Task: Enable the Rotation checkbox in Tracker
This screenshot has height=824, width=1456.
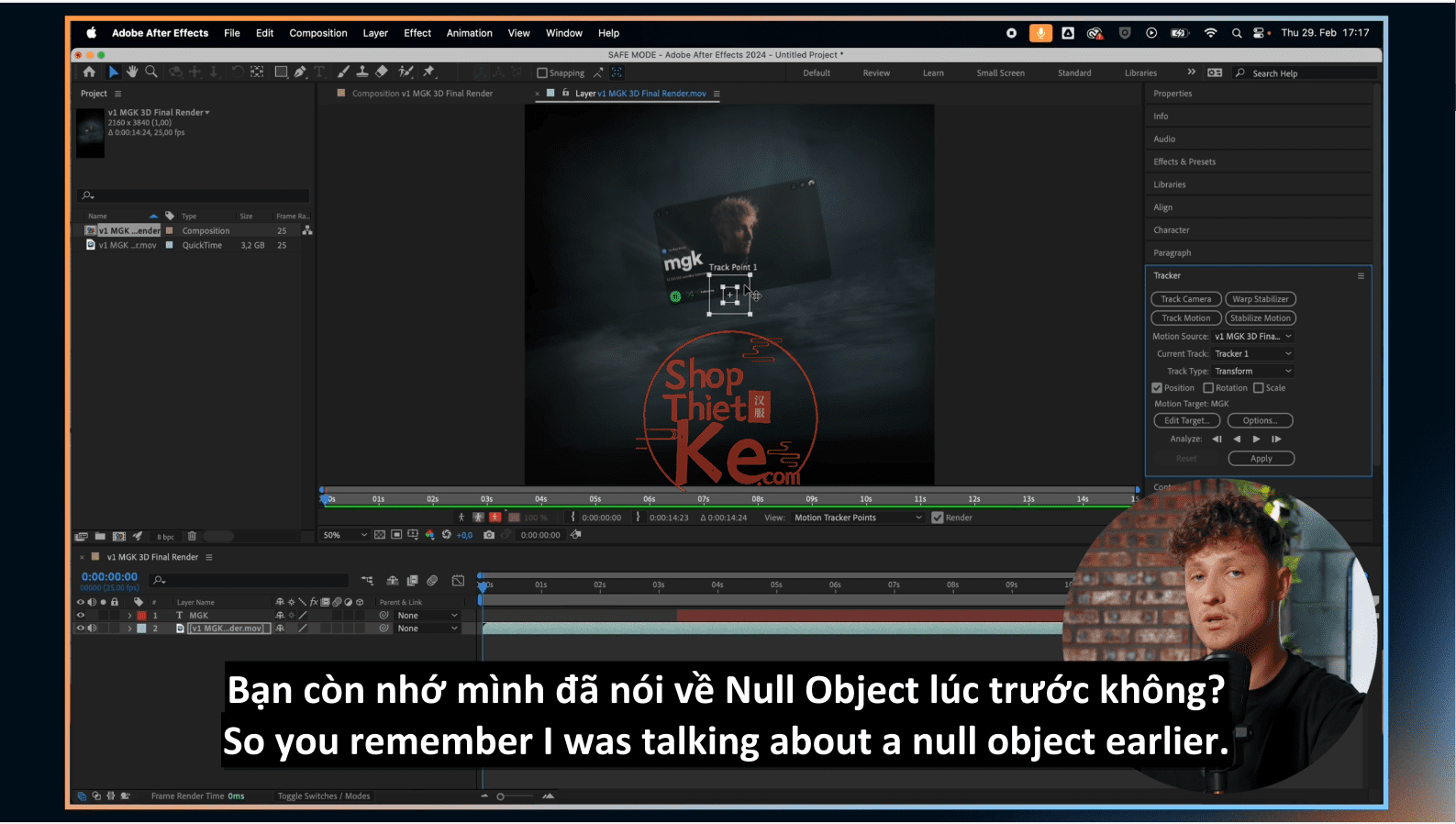Action: pos(1208,388)
